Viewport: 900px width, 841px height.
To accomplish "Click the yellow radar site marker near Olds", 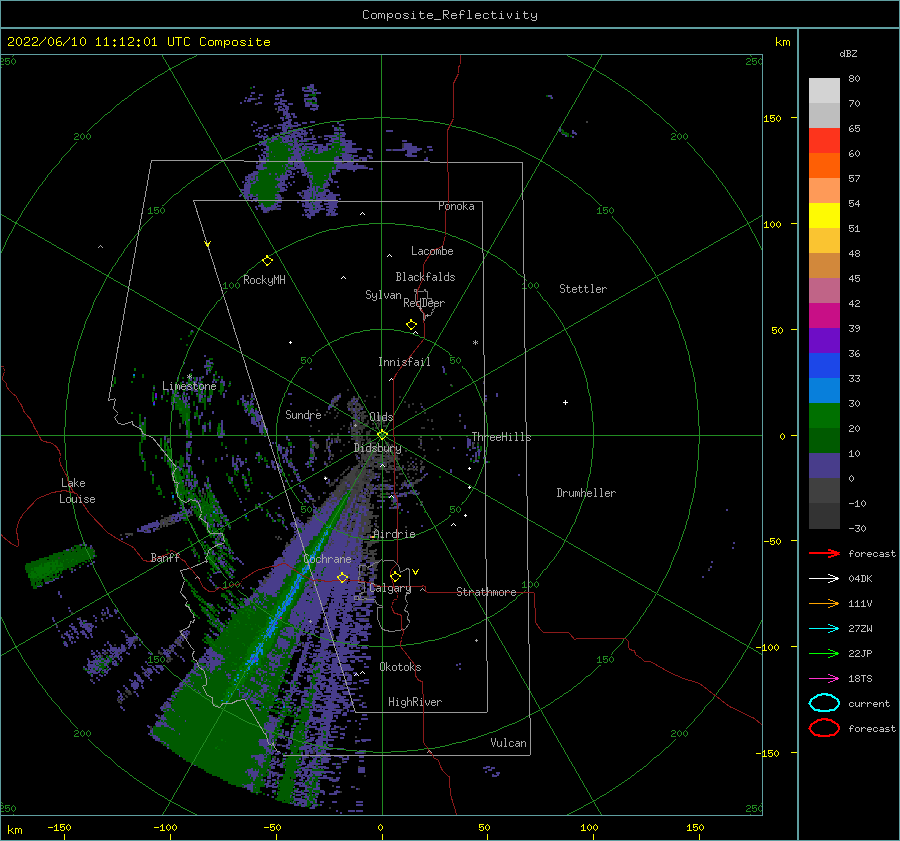I will 382,435.
